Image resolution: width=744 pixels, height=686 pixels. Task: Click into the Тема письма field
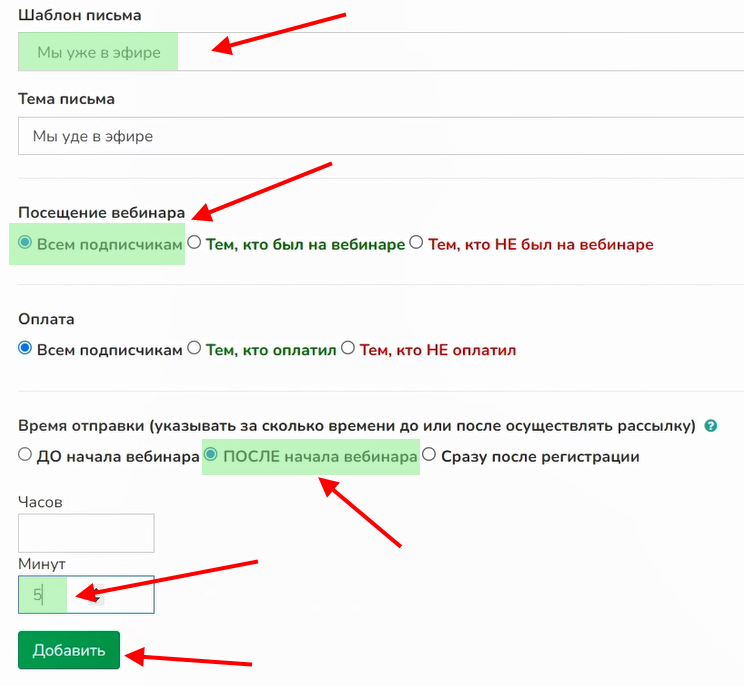380,136
